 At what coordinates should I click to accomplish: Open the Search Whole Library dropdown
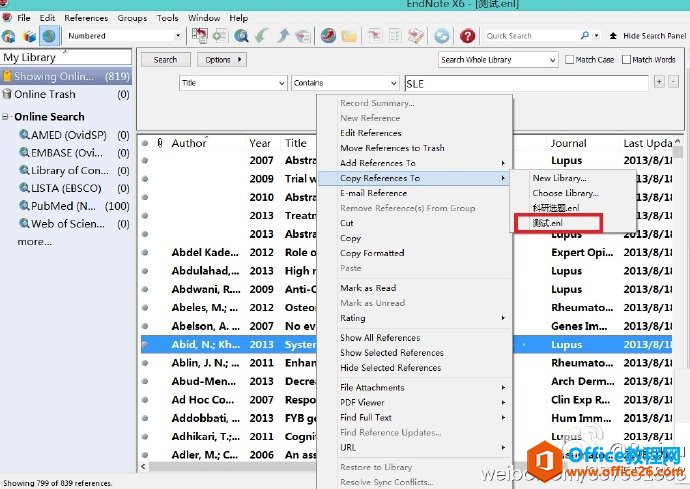click(498, 59)
